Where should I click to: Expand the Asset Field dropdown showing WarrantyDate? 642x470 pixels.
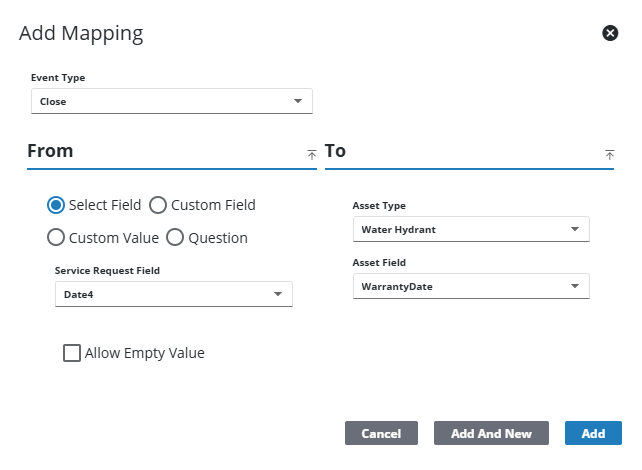[x=470, y=286]
